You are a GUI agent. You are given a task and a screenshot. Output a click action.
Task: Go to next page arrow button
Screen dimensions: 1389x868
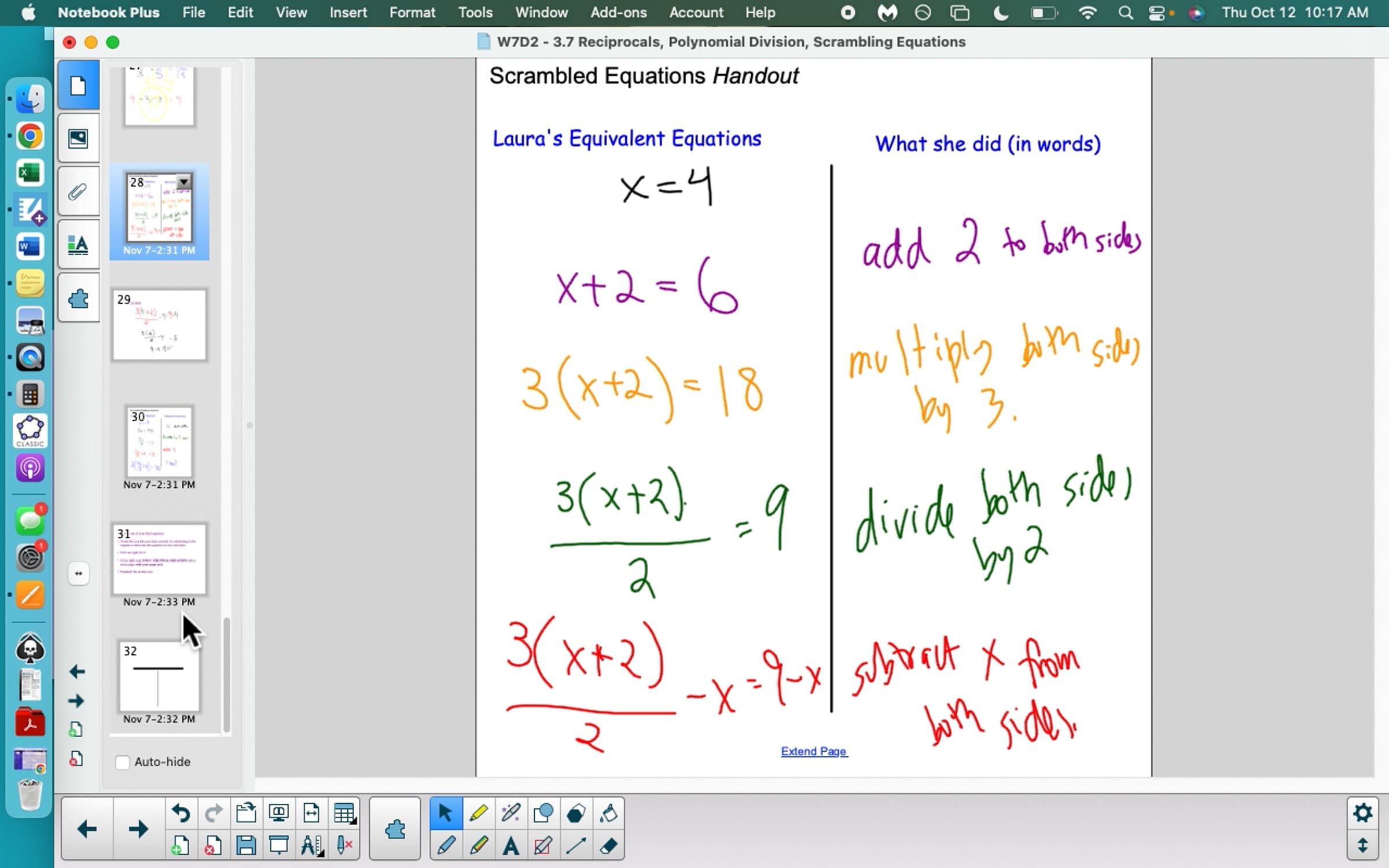pyautogui.click(x=138, y=829)
